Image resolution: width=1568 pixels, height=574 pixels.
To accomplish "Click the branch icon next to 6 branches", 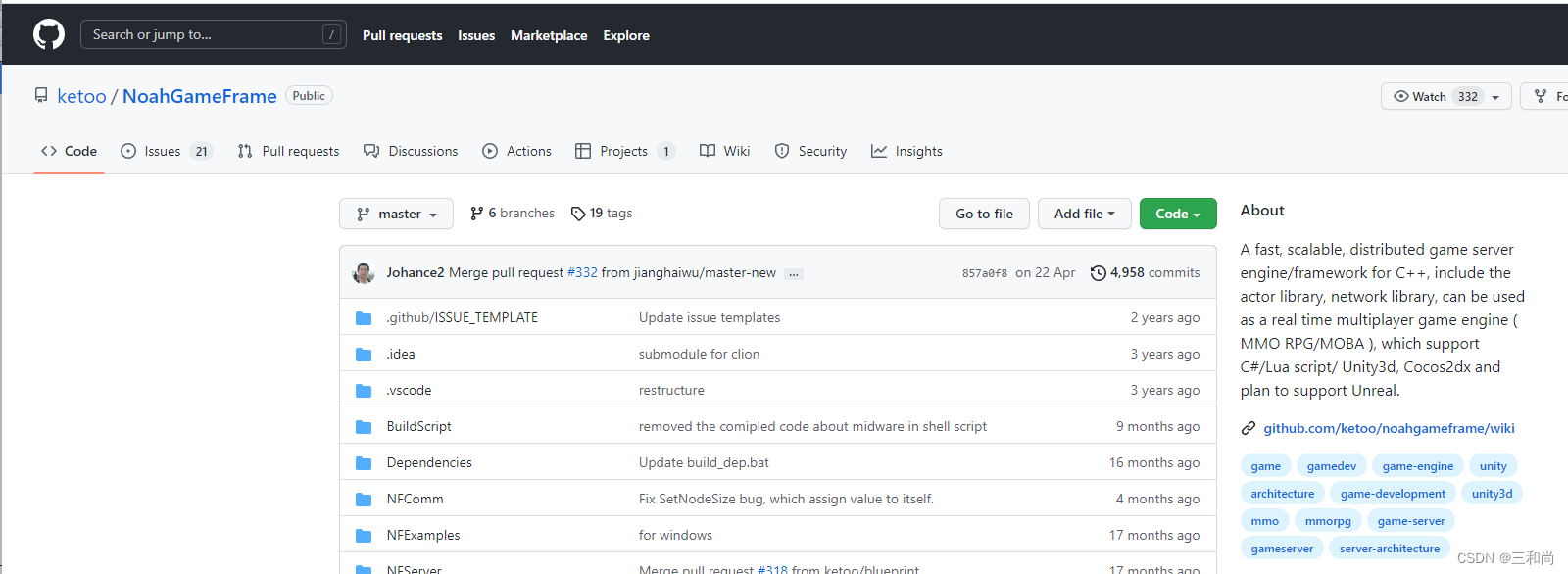I will (477, 214).
